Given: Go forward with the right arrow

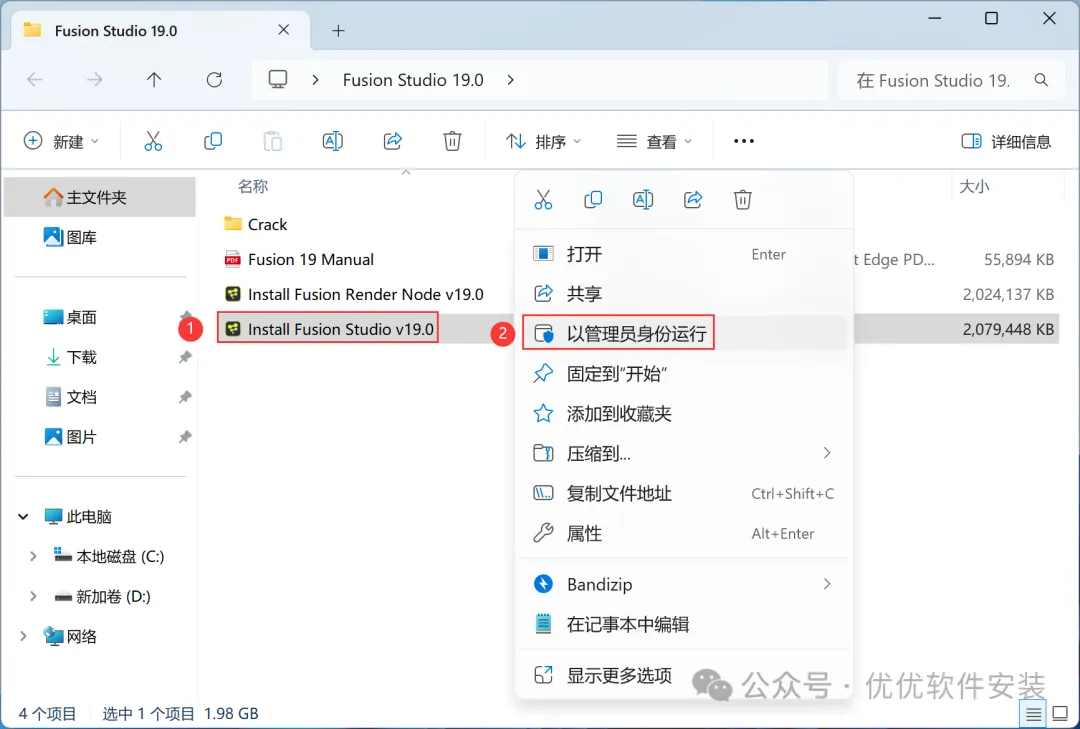Looking at the screenshot, I should pyautogui.click(x=94, y=80).
